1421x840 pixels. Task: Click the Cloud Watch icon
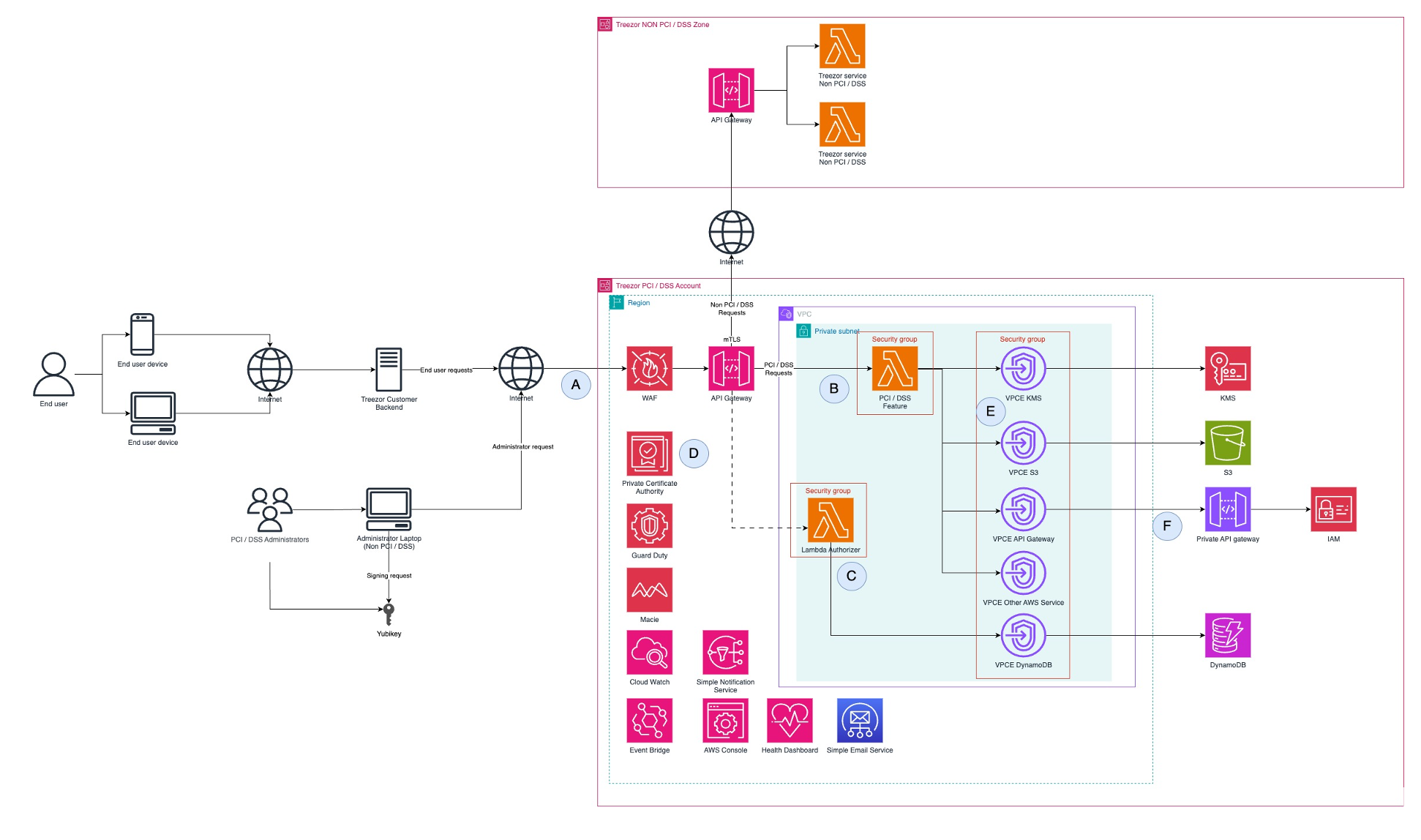coord(649,653)
